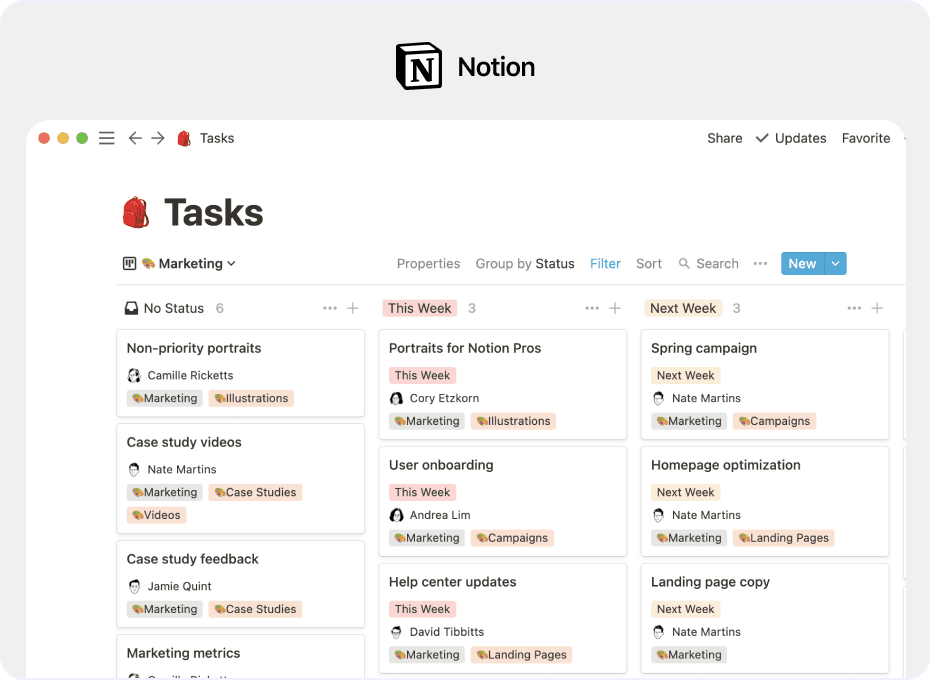This screenshot has width=930, height=680.
Task: Click Campaigns tag on User onboarding
Action: pos(512,538)
